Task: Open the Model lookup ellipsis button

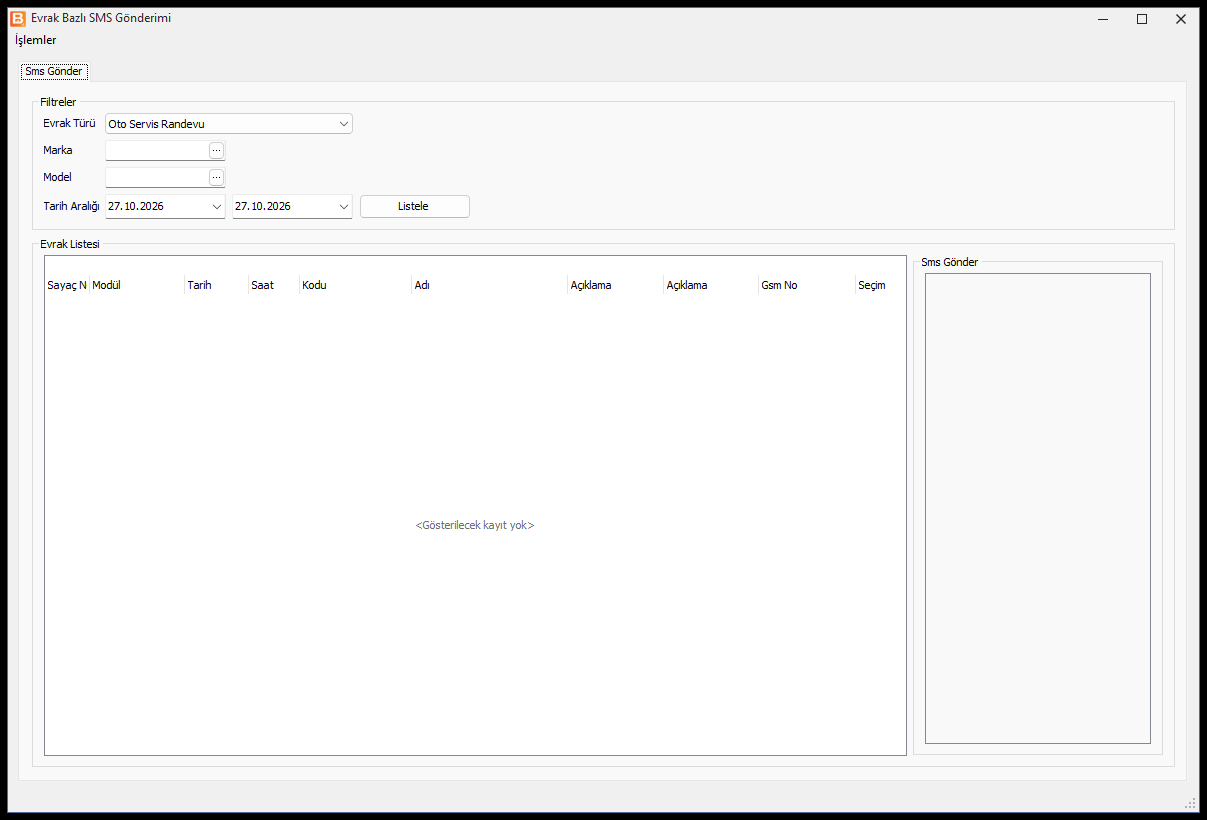Action: tap(216, 177)
